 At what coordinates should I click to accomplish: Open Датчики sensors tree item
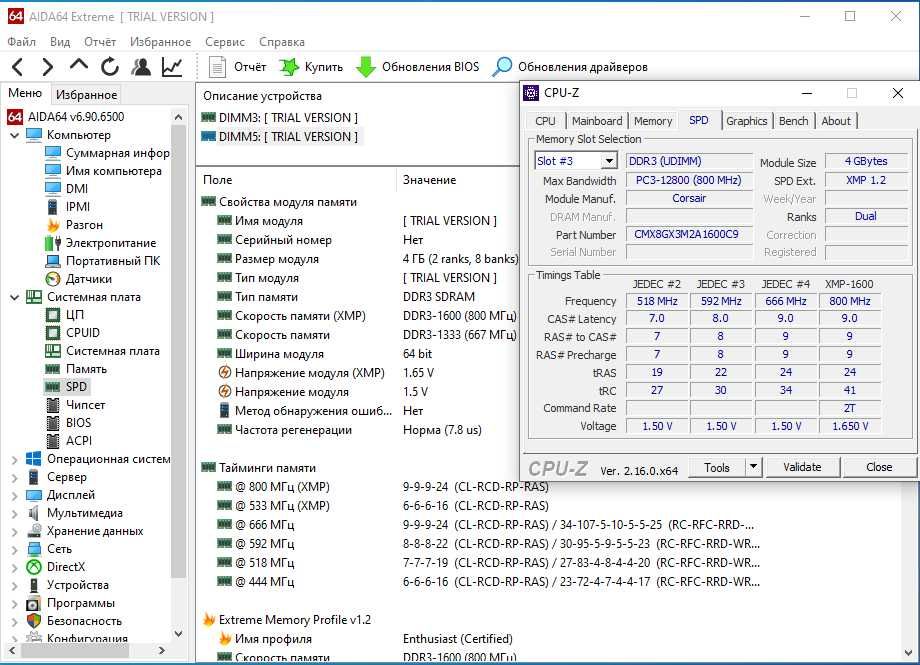click(x=79, y=279)
